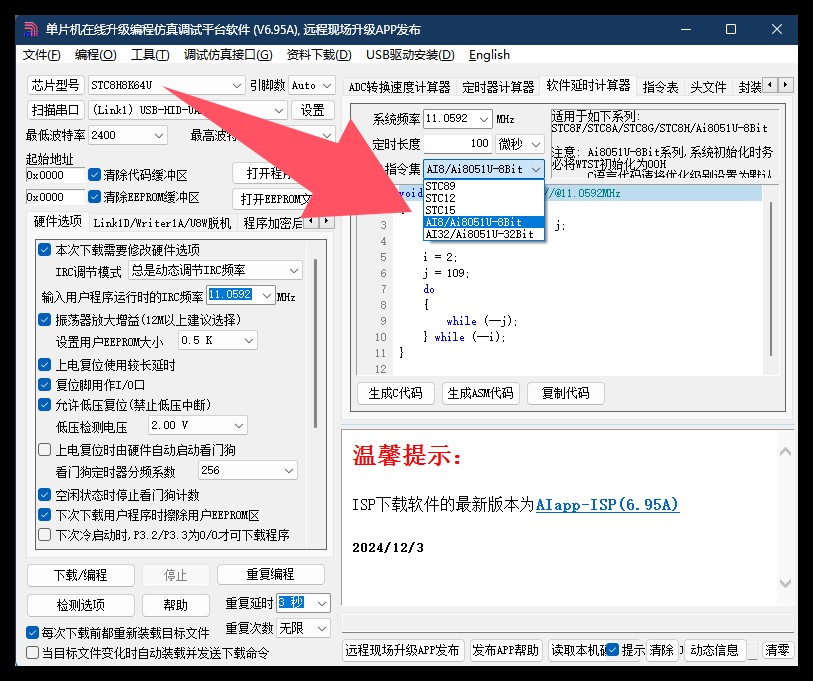Open the 工具(T) menu

pyautogui.click(x=150, y=54)
